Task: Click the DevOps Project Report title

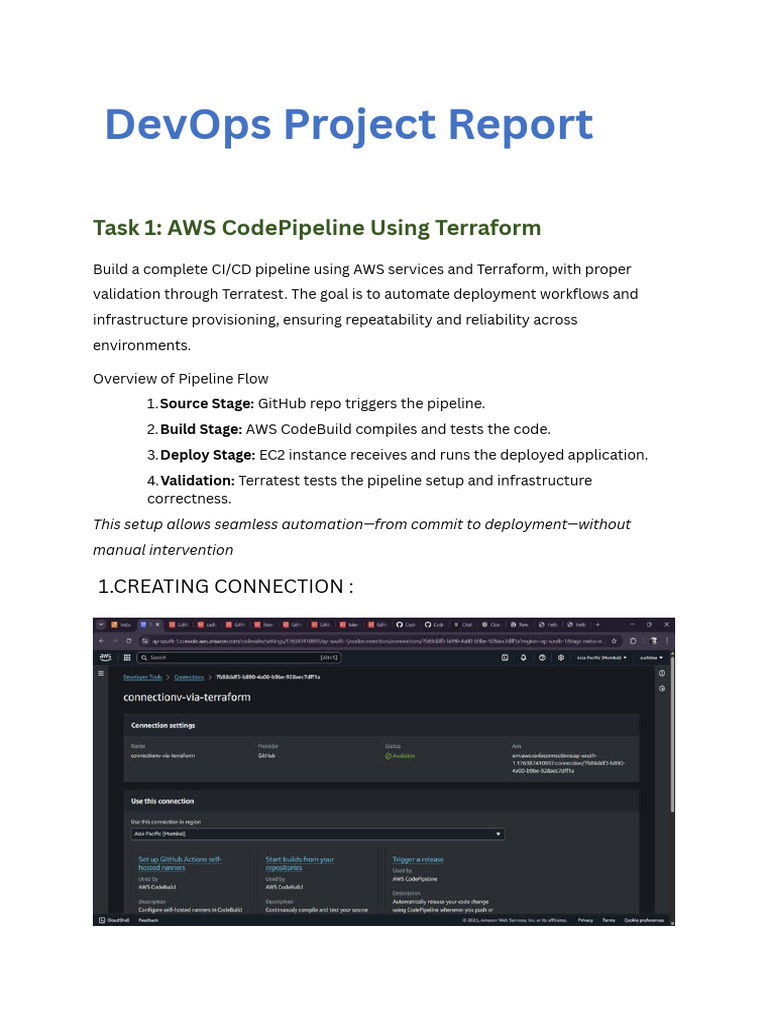Action: click(349, 124)
